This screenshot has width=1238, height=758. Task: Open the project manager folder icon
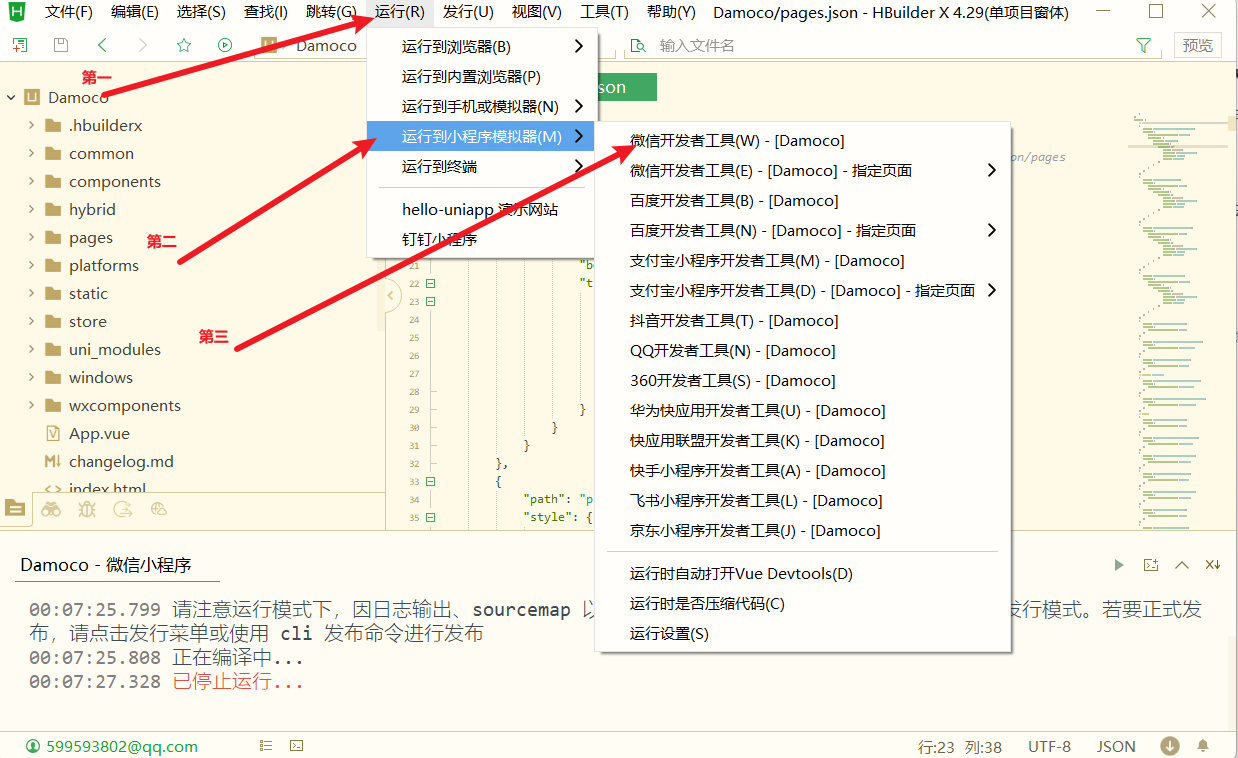click(x=15, y=509)
